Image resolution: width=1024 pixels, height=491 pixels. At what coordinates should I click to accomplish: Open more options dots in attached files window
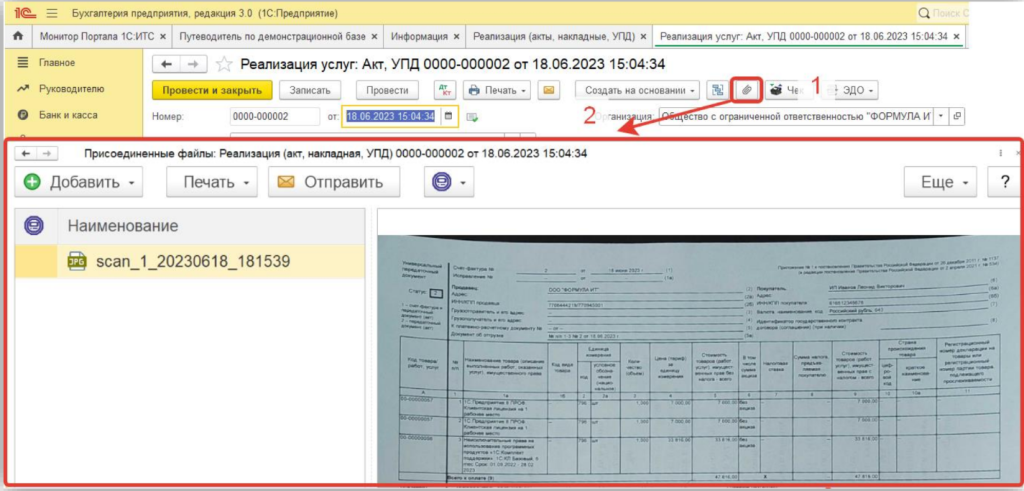tap(1000, 153)
